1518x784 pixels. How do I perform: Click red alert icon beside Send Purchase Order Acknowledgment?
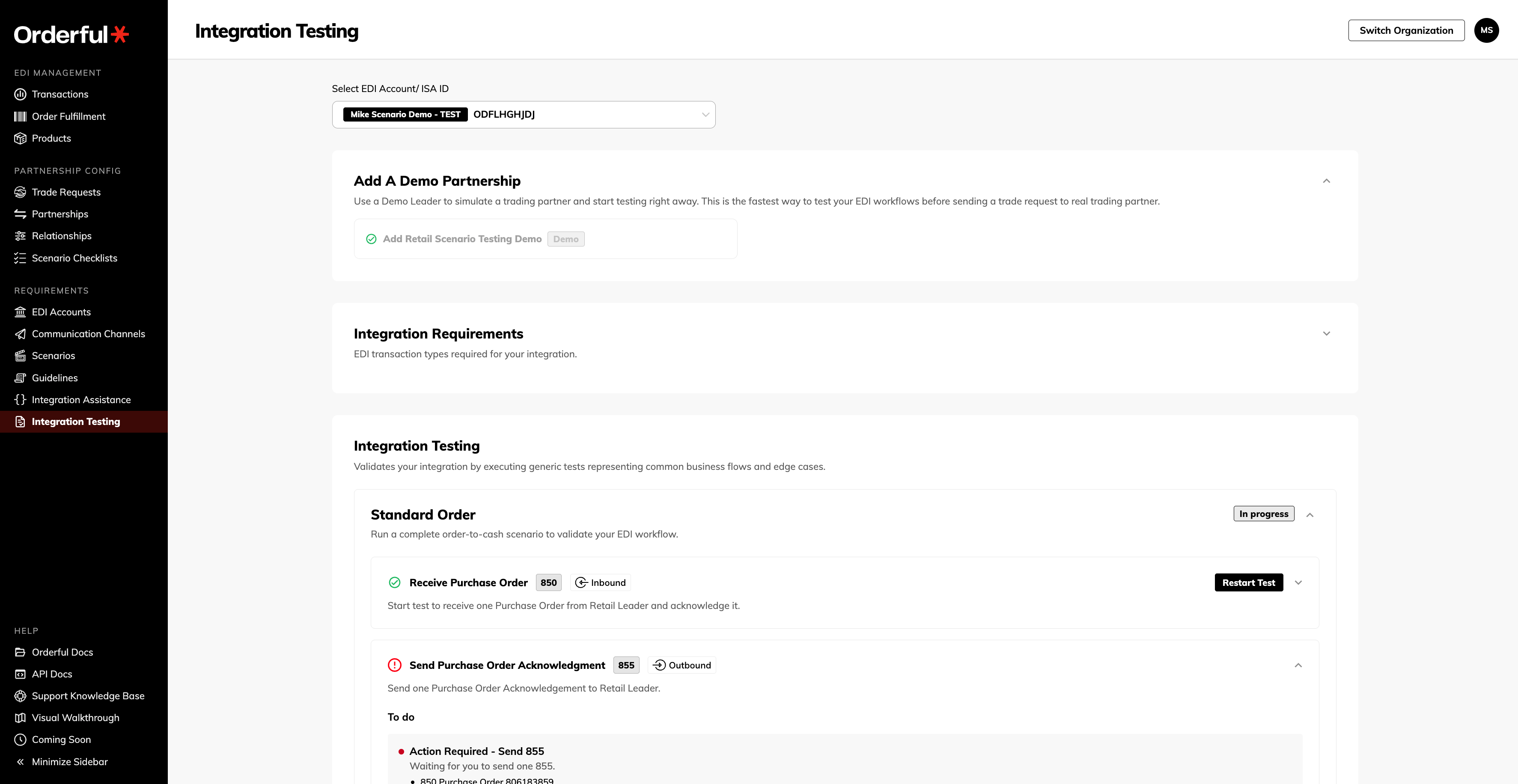pyautogui.click(x=395, y=665)
